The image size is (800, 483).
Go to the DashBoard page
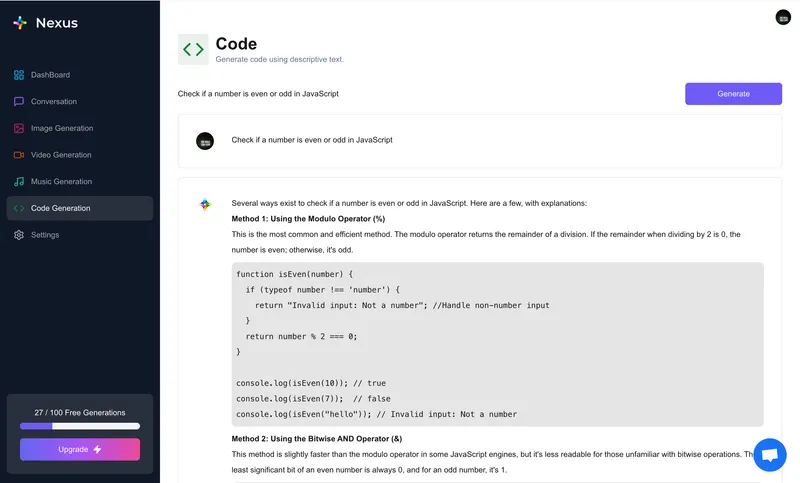click(x=50, y=75)
